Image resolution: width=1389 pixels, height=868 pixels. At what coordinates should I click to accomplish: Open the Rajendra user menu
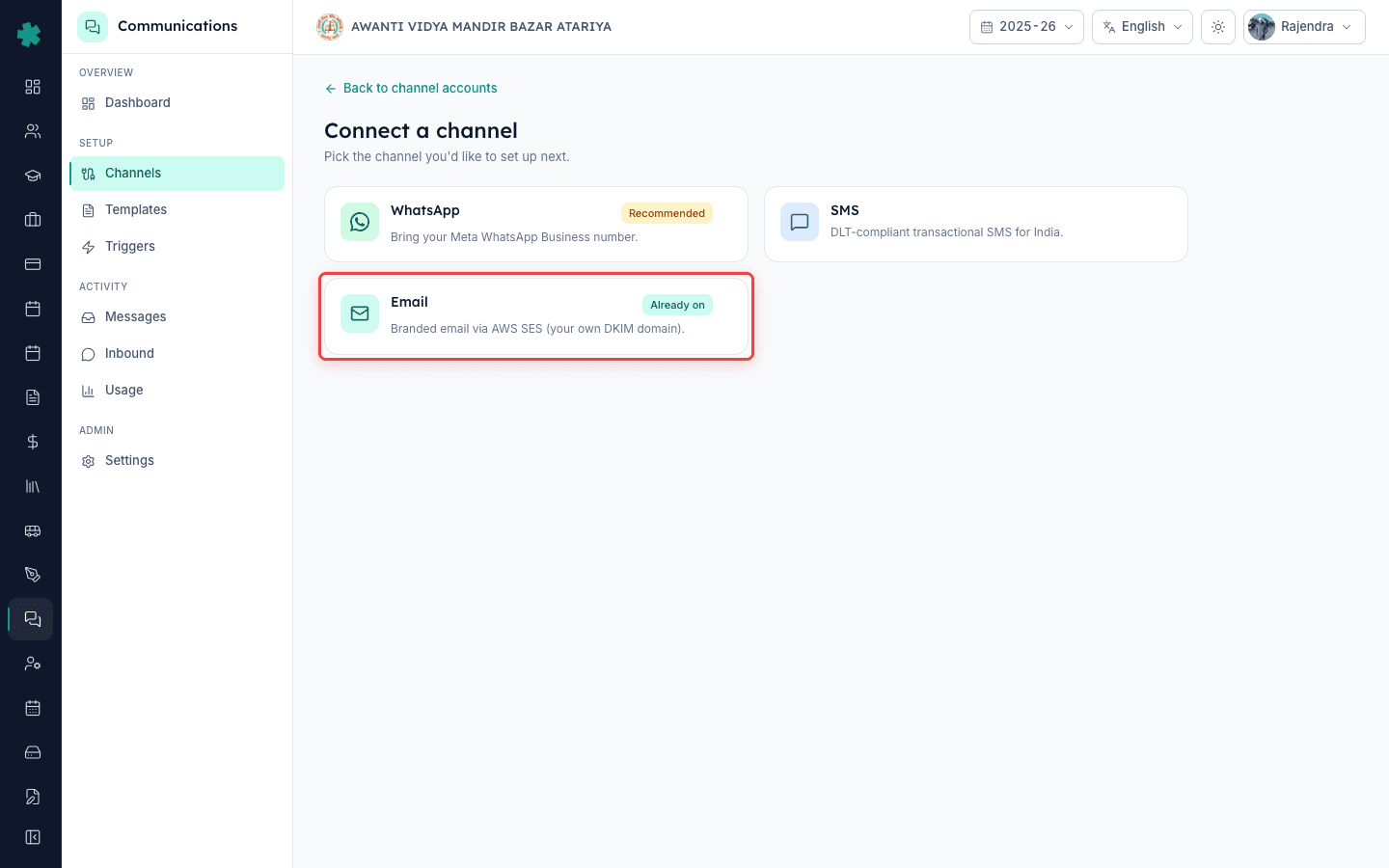click(1304, 27)
